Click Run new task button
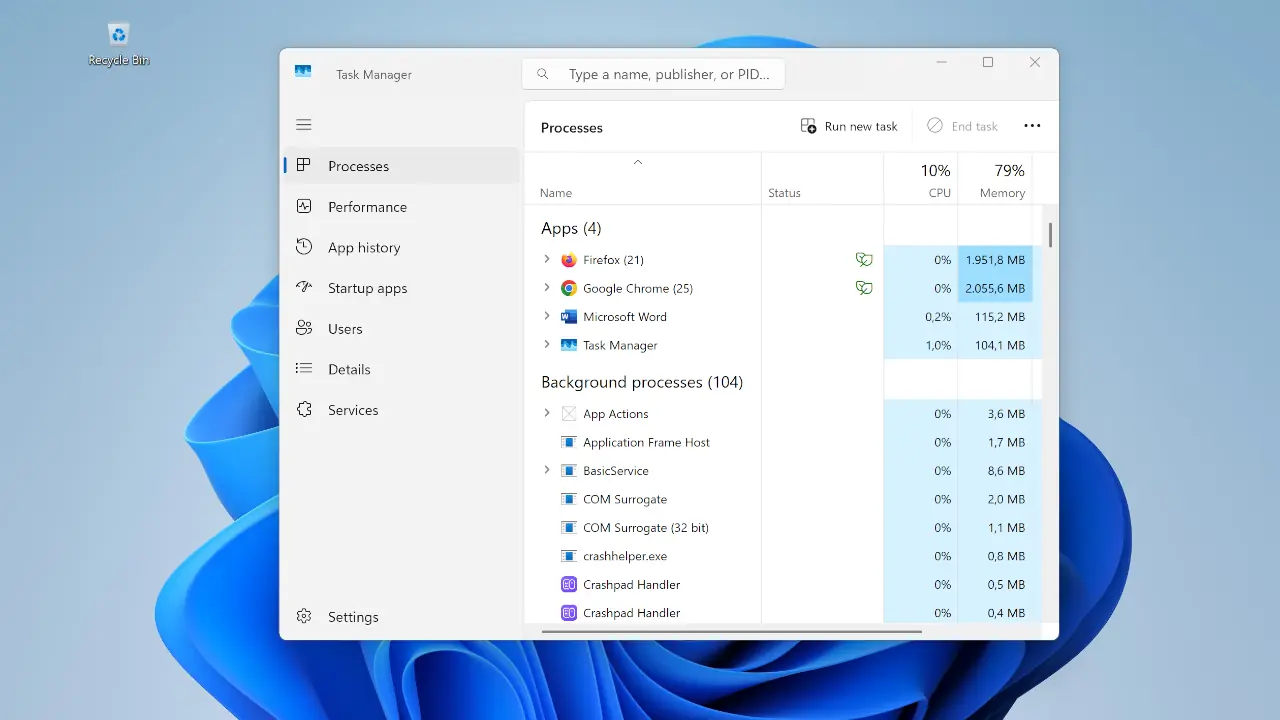The image size is (1280, 720). 849,126
